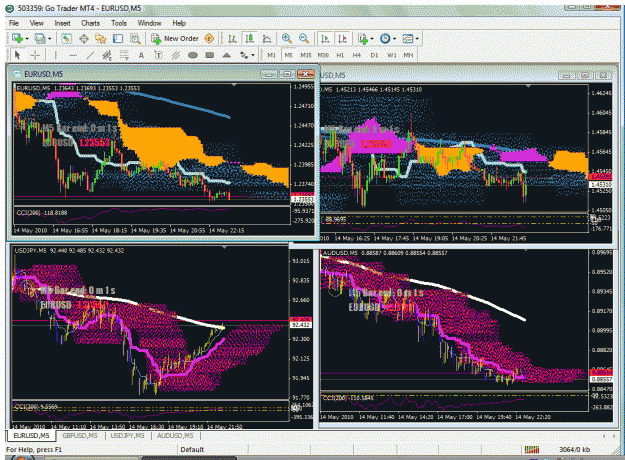Click the arrows objects icon
Screen dimensions: 625x460
(x=244, y=55)
